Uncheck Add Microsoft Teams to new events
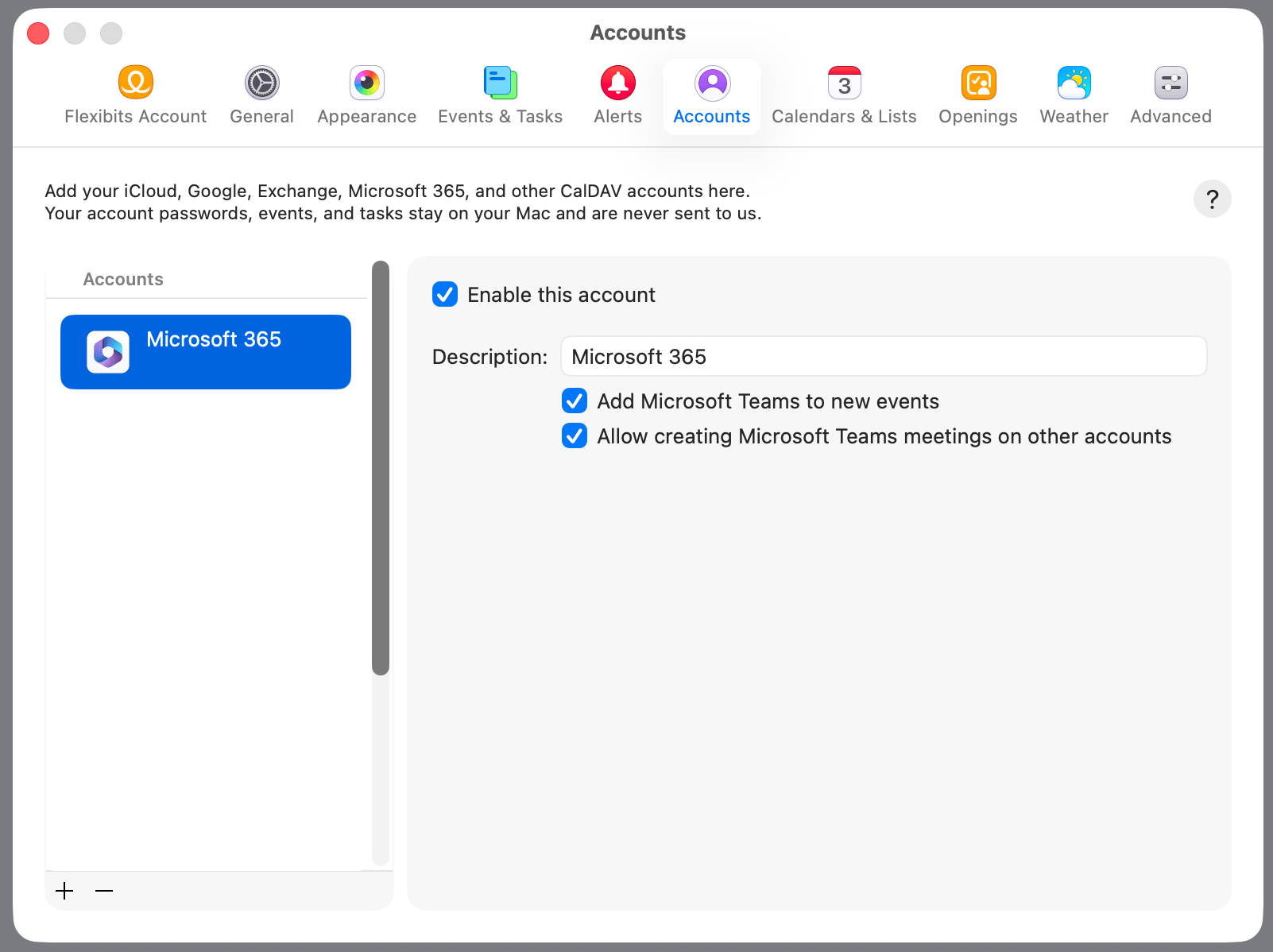The width and height of the screenshot is (1273, 952). coord(574,401)
